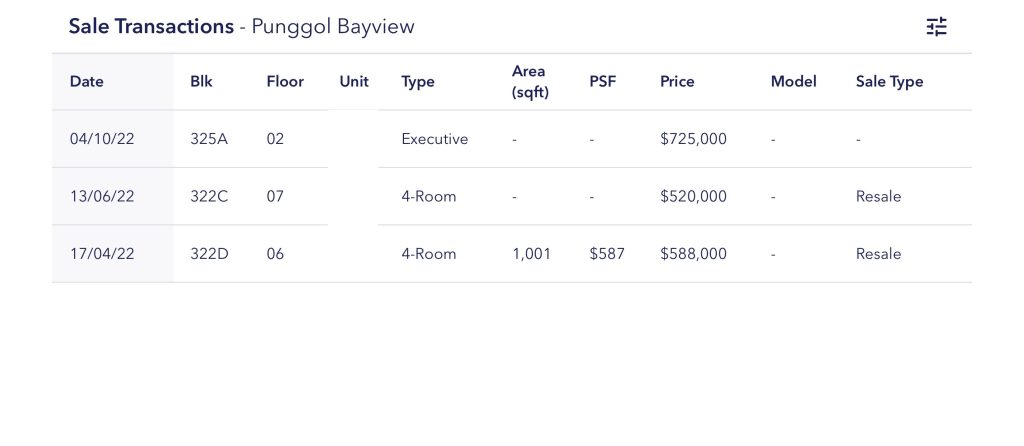Click the PSF column header
Image resolution: width=1024 pixels, height=446 pixels.
pos(603,82)
